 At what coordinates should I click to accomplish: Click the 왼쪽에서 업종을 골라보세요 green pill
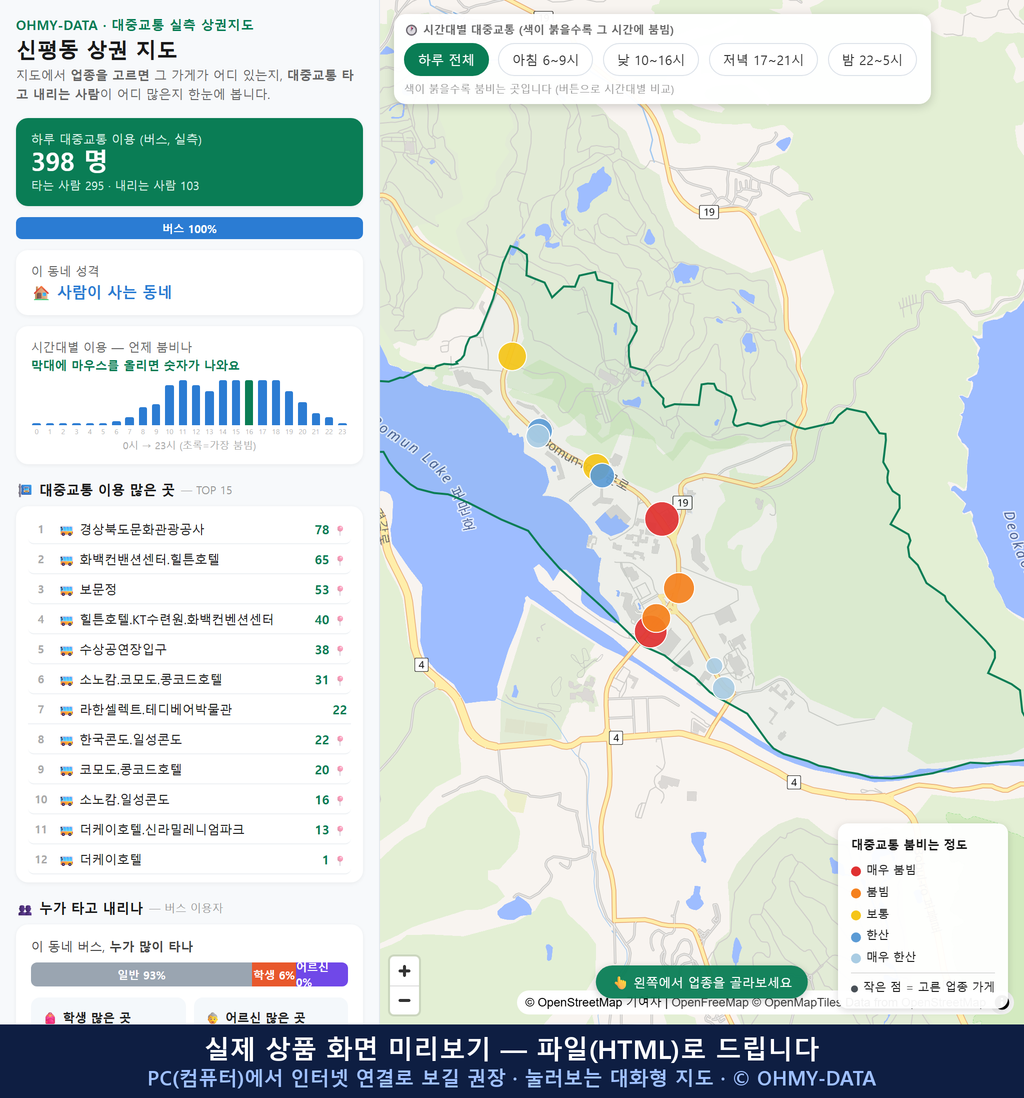pos(701,982)
